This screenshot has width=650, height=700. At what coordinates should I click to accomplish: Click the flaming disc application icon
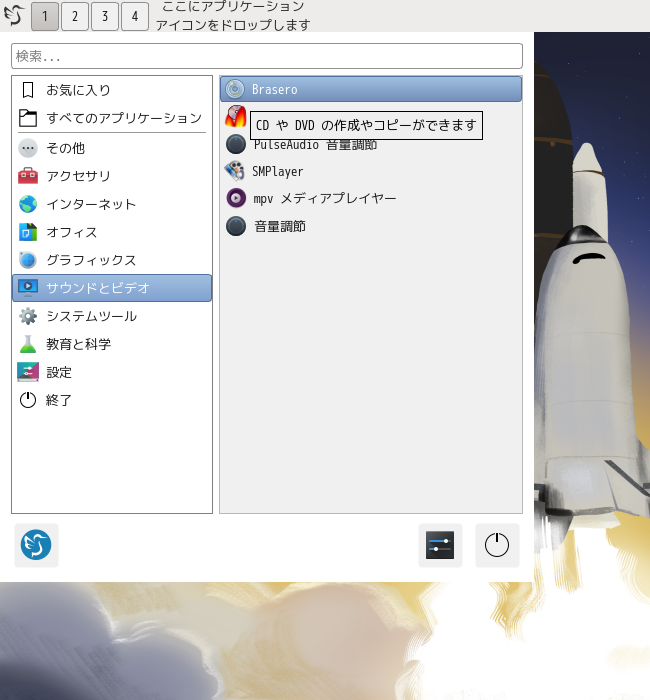(x=235, y=117)
